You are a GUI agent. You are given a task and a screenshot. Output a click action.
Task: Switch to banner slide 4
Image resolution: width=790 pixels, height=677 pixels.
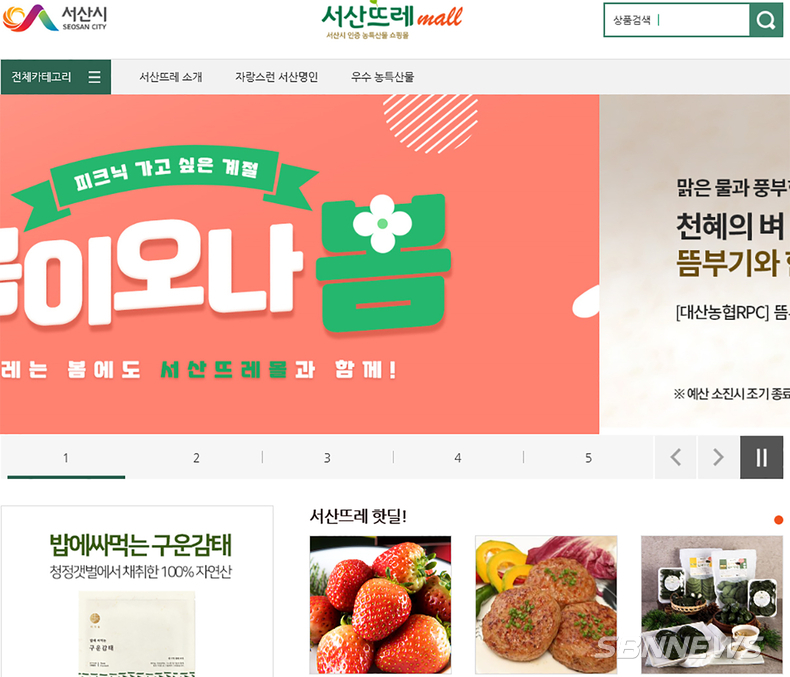pyautogui.click(x=458, y=457)
